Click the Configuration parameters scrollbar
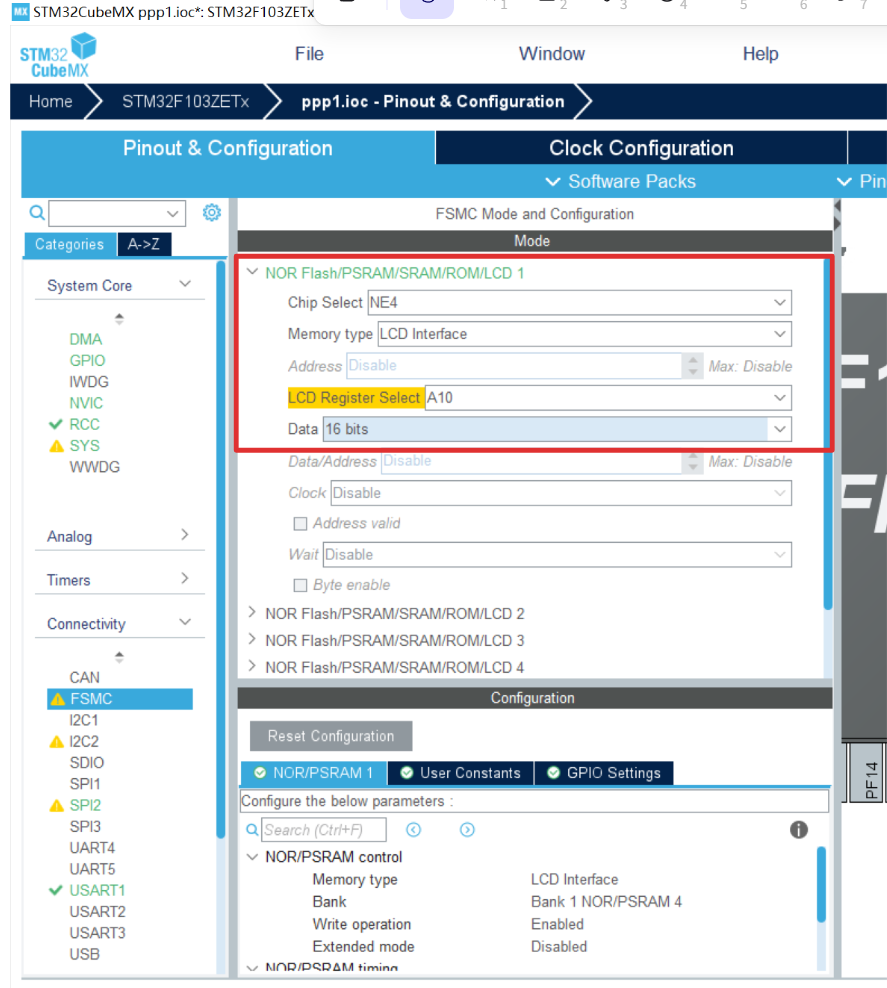Image resolution: width=887 pixels, height=988 pixels. (821, 885)
